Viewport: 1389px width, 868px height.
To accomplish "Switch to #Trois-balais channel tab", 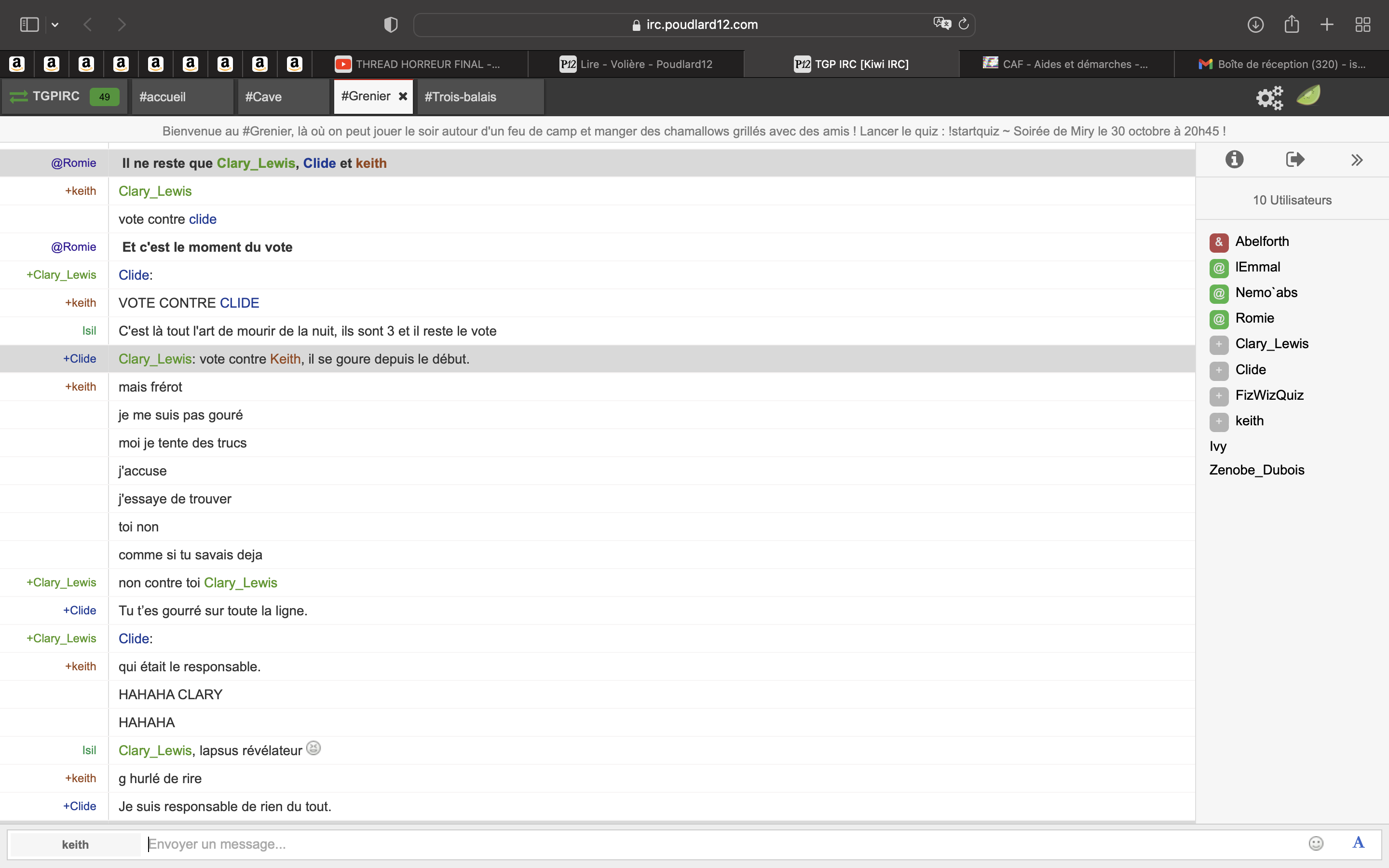I will (x=460, y=97).
